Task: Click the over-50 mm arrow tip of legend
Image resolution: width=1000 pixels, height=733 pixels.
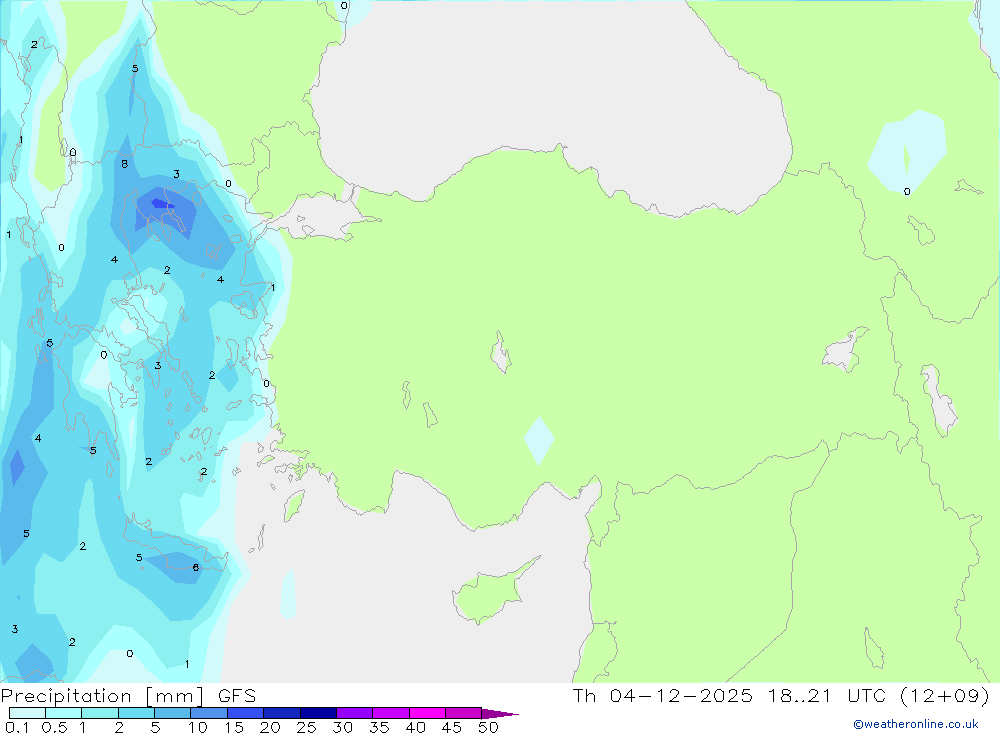Action: (499, 714)
